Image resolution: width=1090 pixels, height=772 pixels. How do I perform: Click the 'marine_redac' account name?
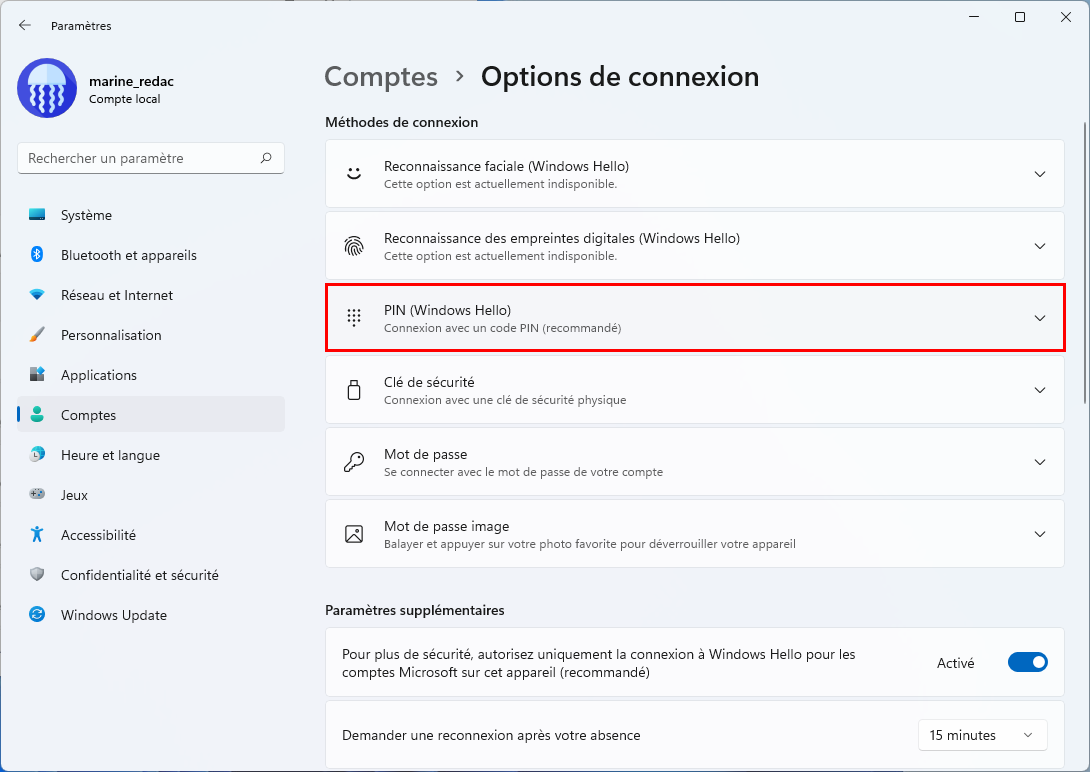coord(131,81)
